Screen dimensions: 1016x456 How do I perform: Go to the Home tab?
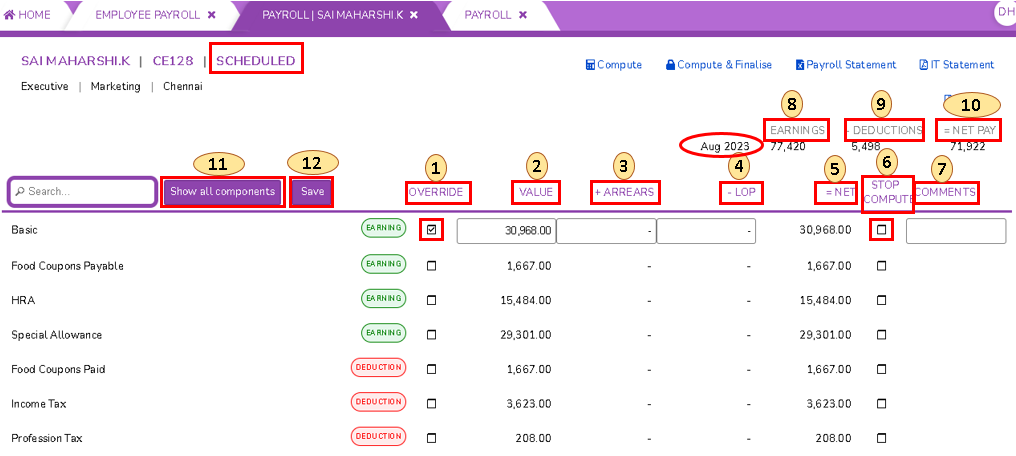(28, 15)
